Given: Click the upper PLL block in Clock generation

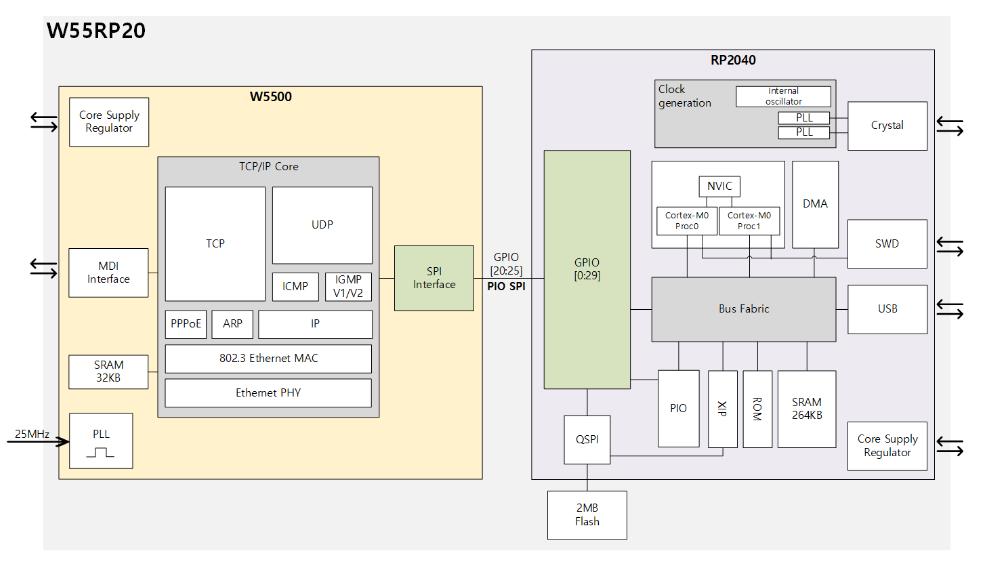Looking at the screenshot, I should pos(804,118).
